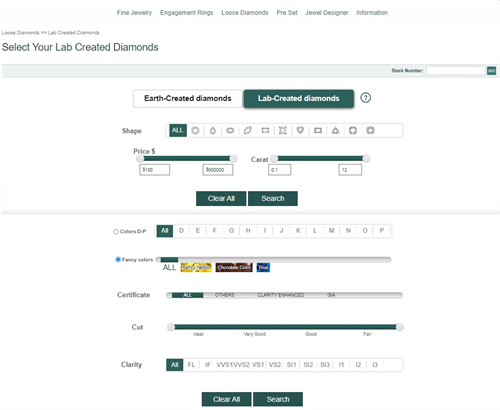Choose the triangle diamond shape icon
This screenshot has width=500, height=410.
tap(335, 130)
